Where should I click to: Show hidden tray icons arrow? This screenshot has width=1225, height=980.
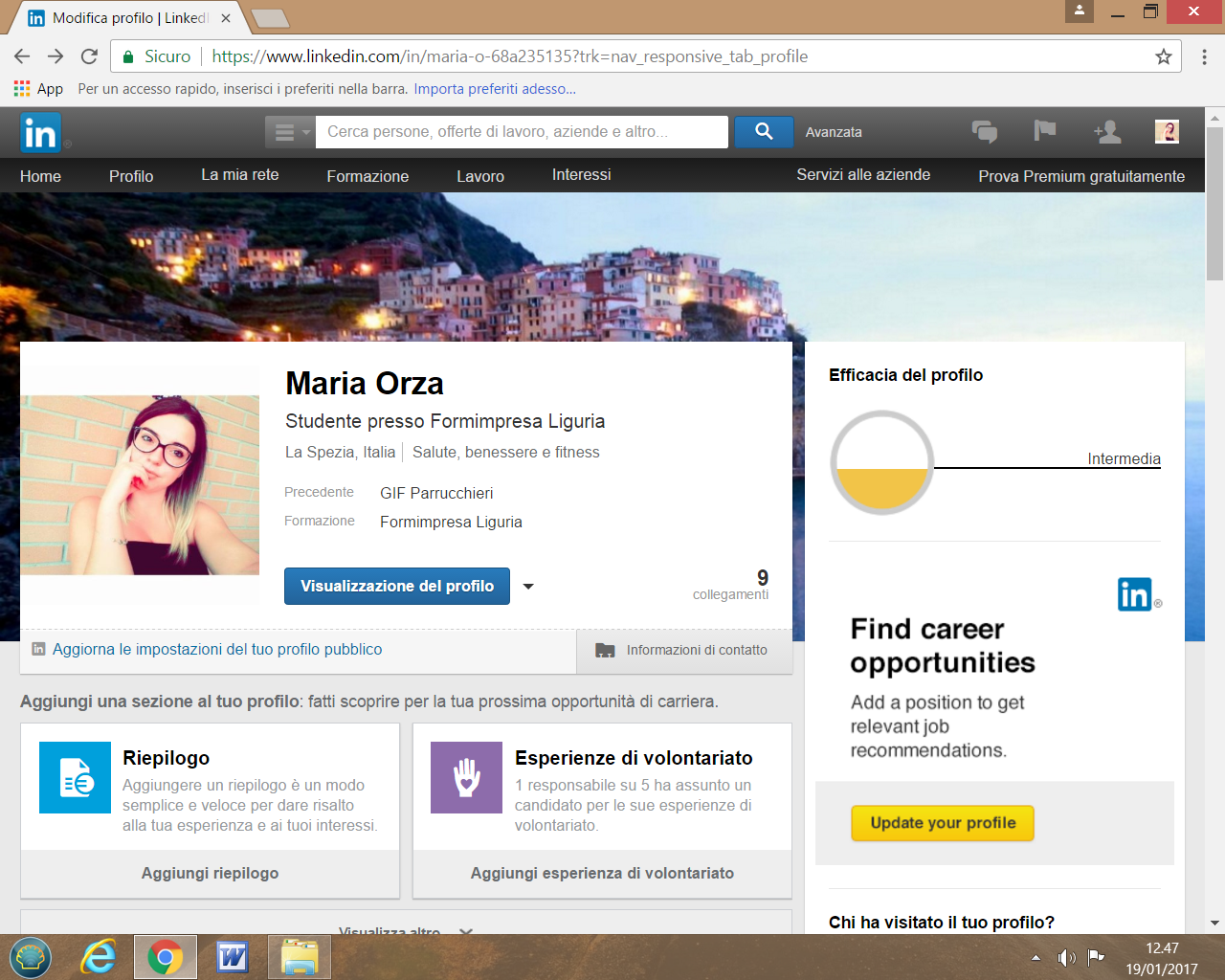point(1036,957)
